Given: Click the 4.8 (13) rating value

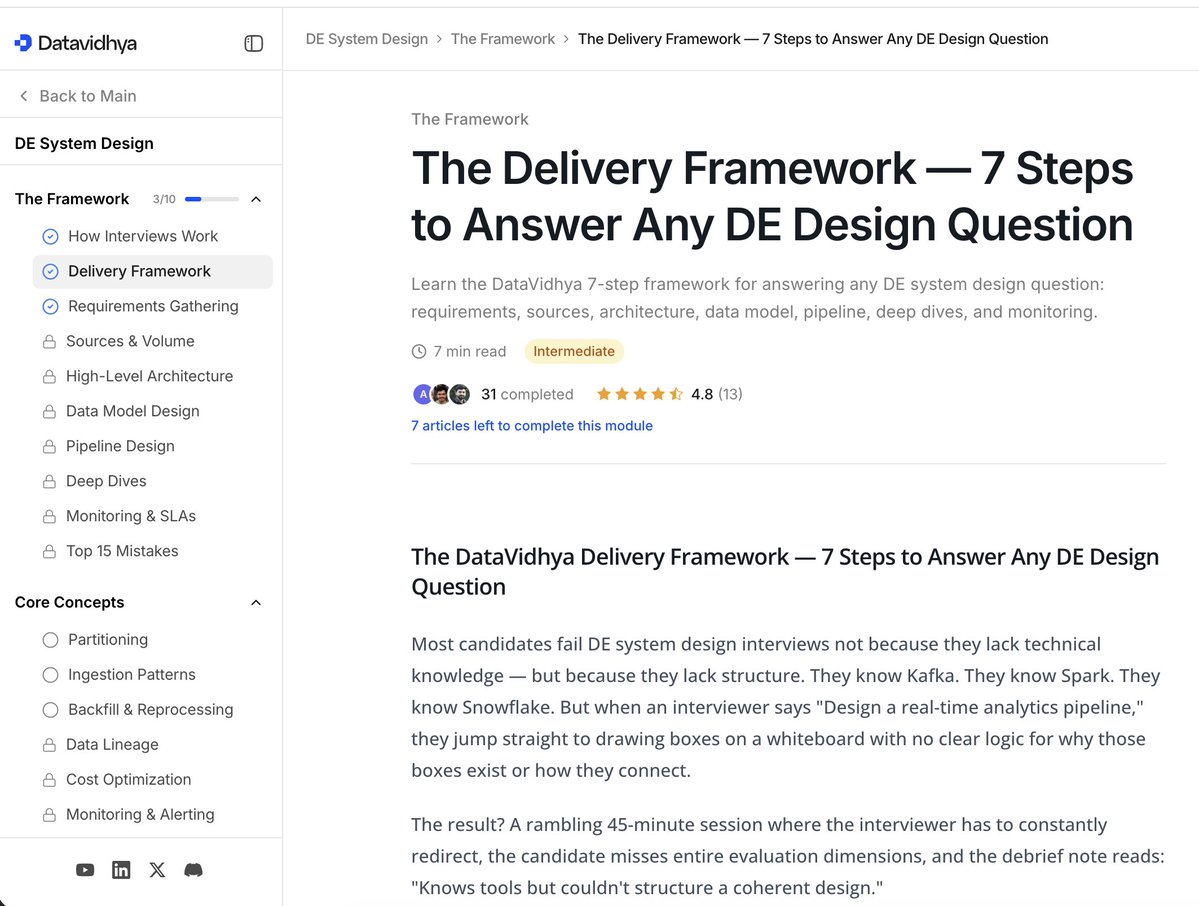Looking at the screenshot, I should coord(716,395).
